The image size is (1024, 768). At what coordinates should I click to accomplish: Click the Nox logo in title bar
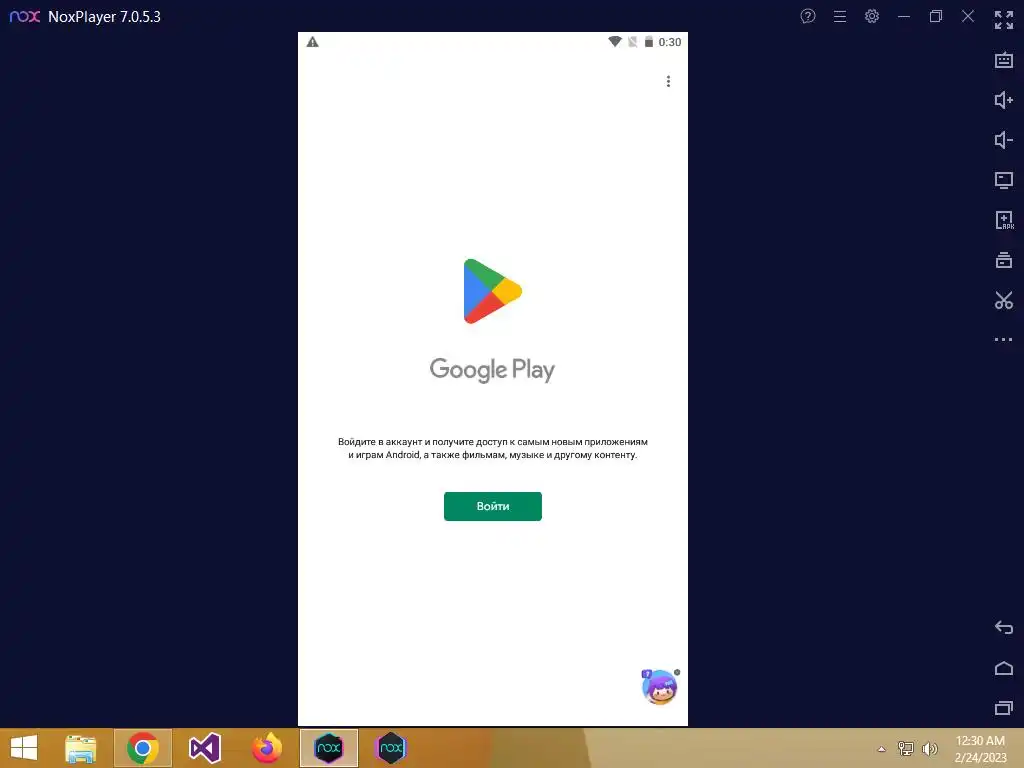tap(25, 16)
